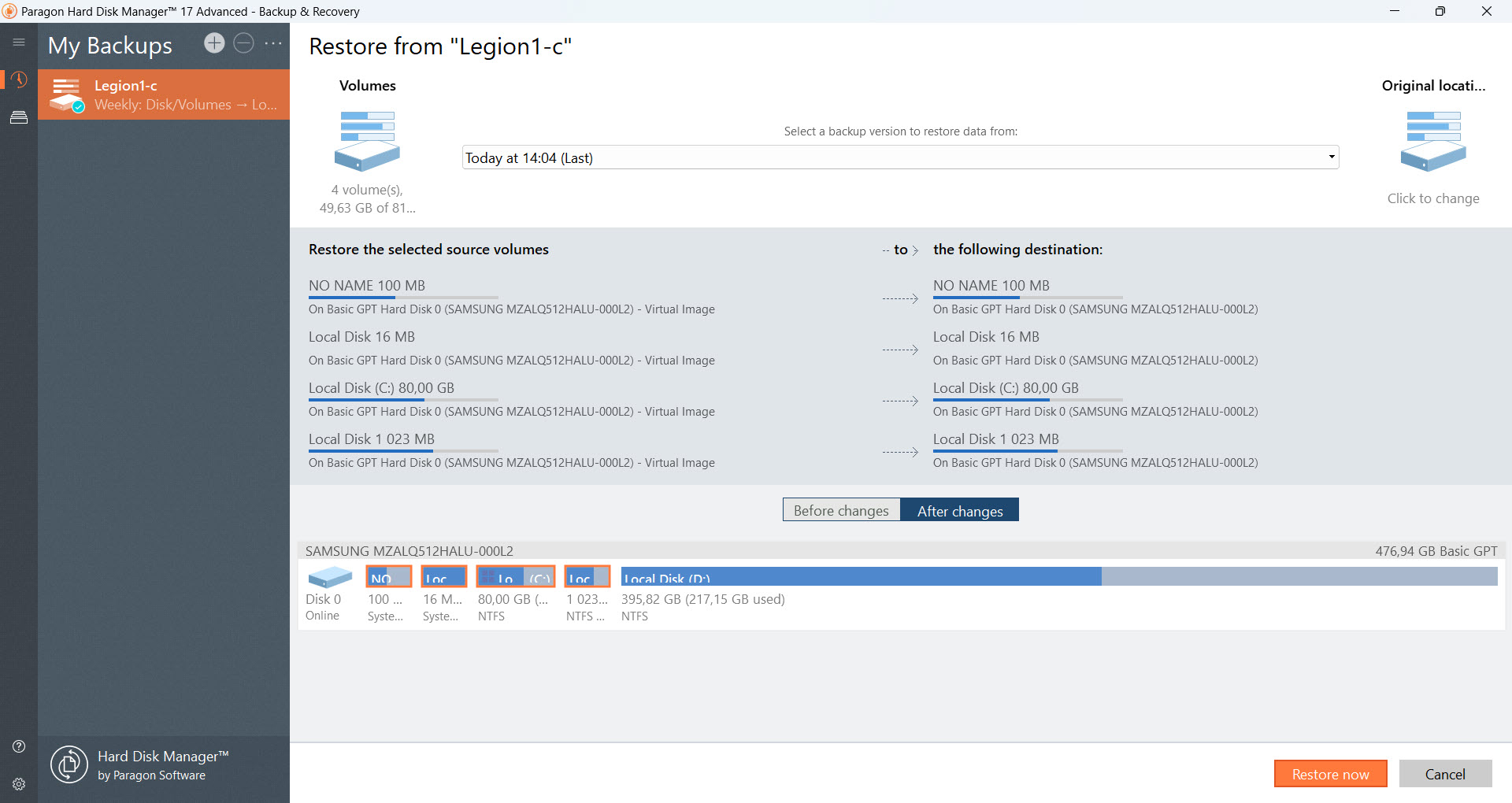Click the 'My Backups' panel title
Image resolution: width=1512 pixels, height=803 pixels.
[109, 46]
